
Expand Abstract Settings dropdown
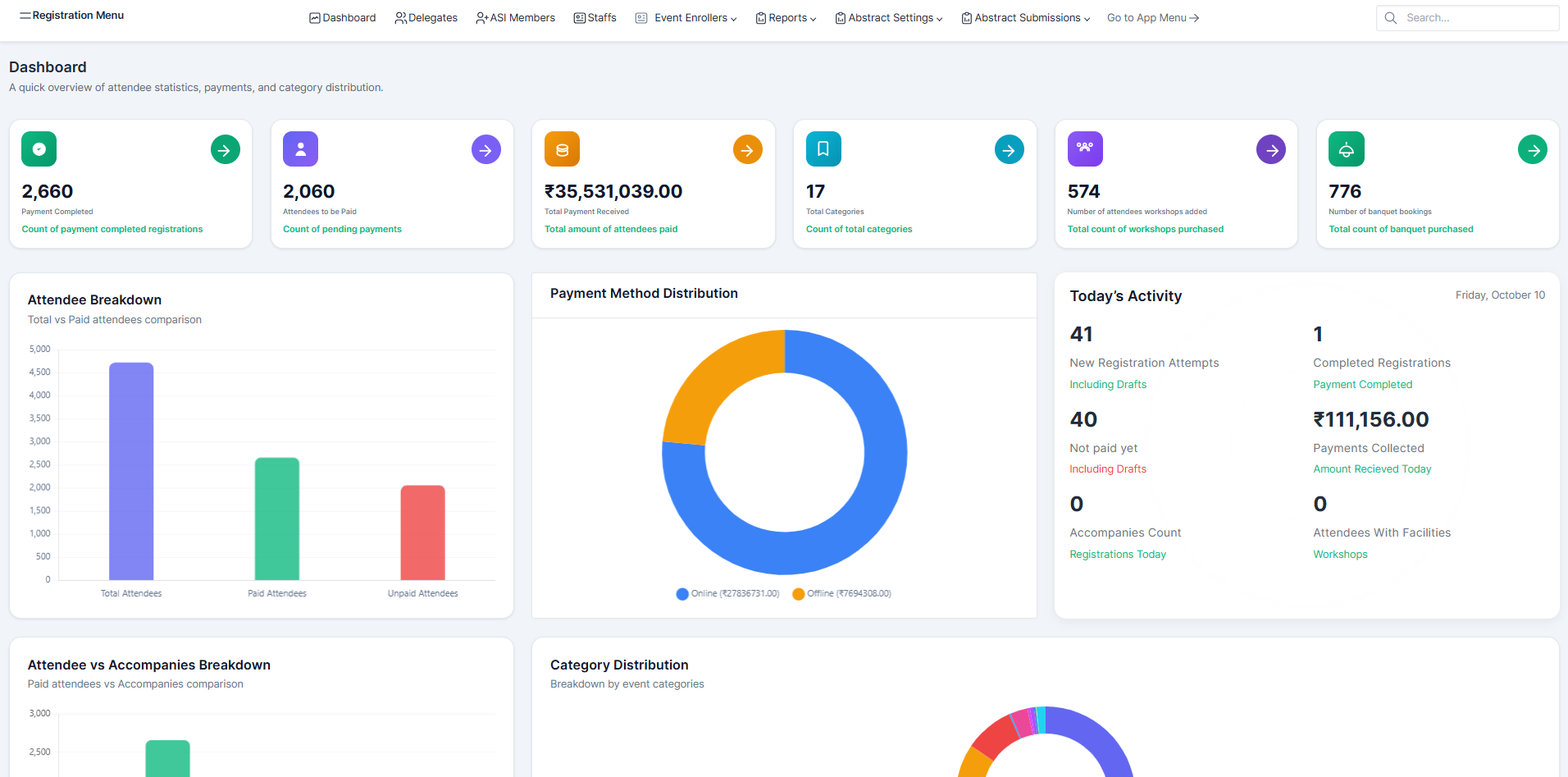tap(889, 18)
